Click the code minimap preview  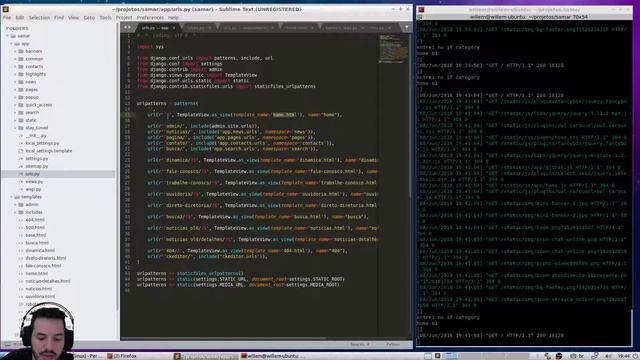[392, 49]
